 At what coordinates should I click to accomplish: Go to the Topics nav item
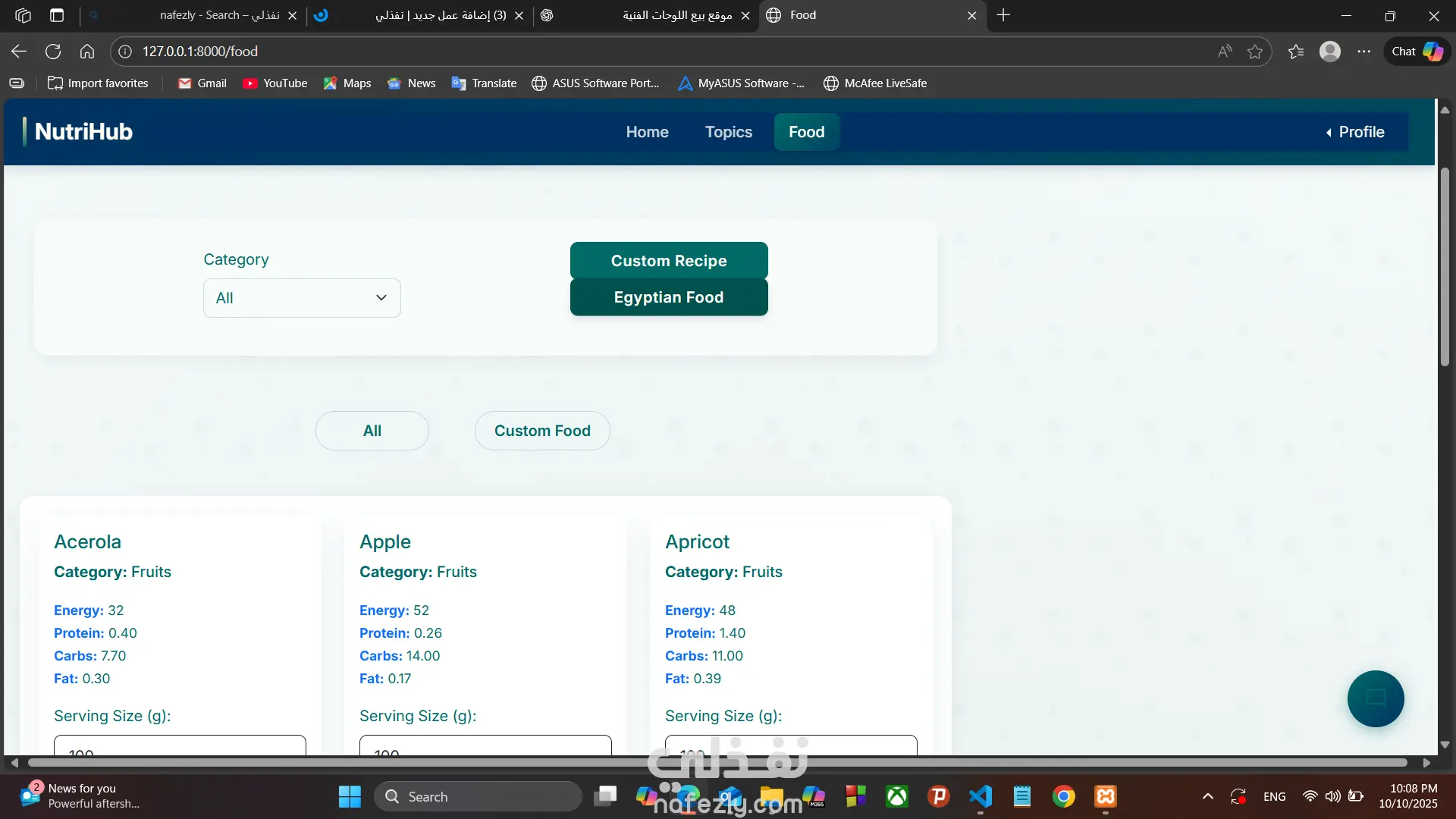tap(728, 132)
